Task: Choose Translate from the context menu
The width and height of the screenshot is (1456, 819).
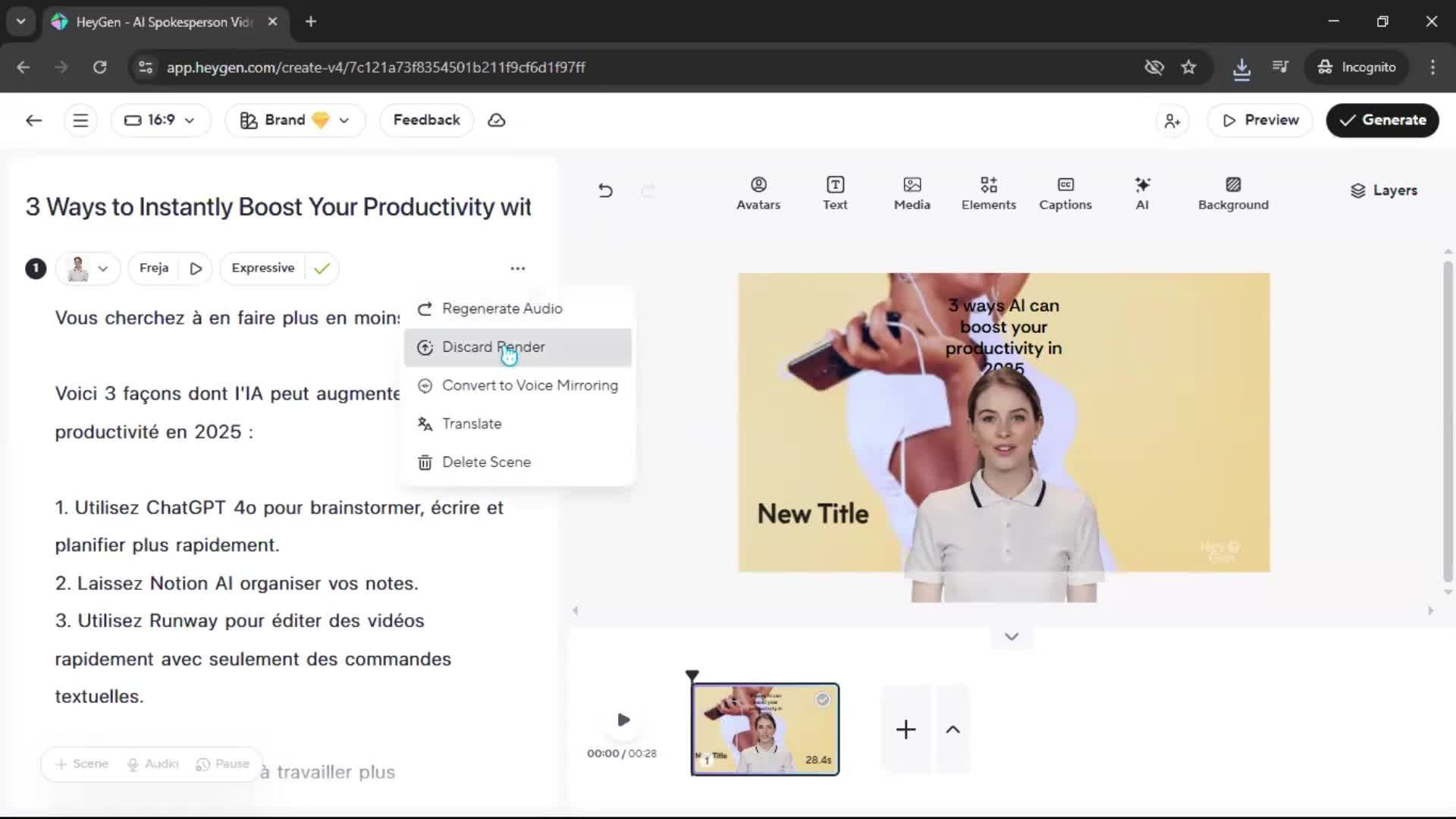Action: coord(471,424)
